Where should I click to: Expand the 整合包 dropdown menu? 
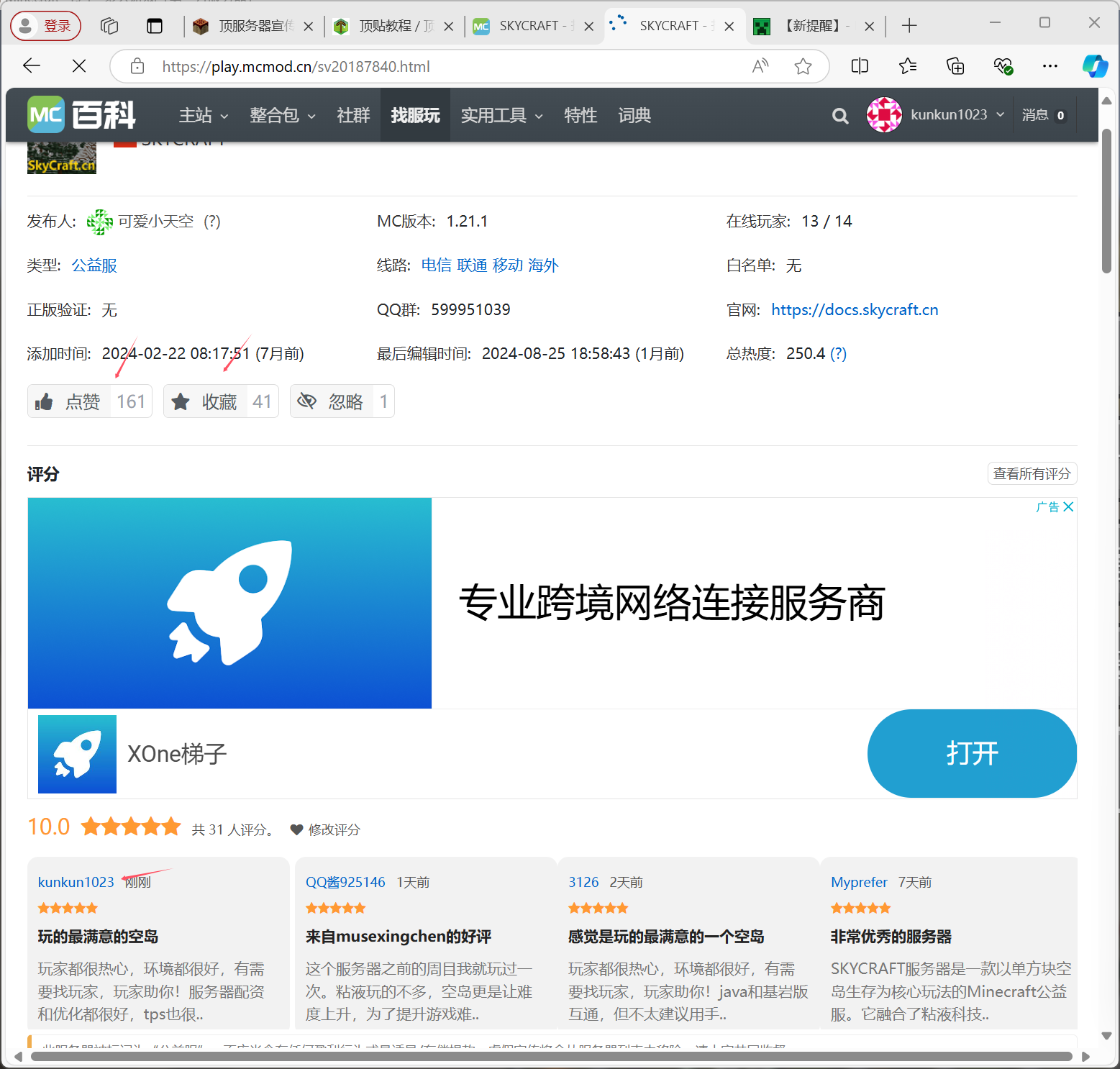[x=283, y=115]
